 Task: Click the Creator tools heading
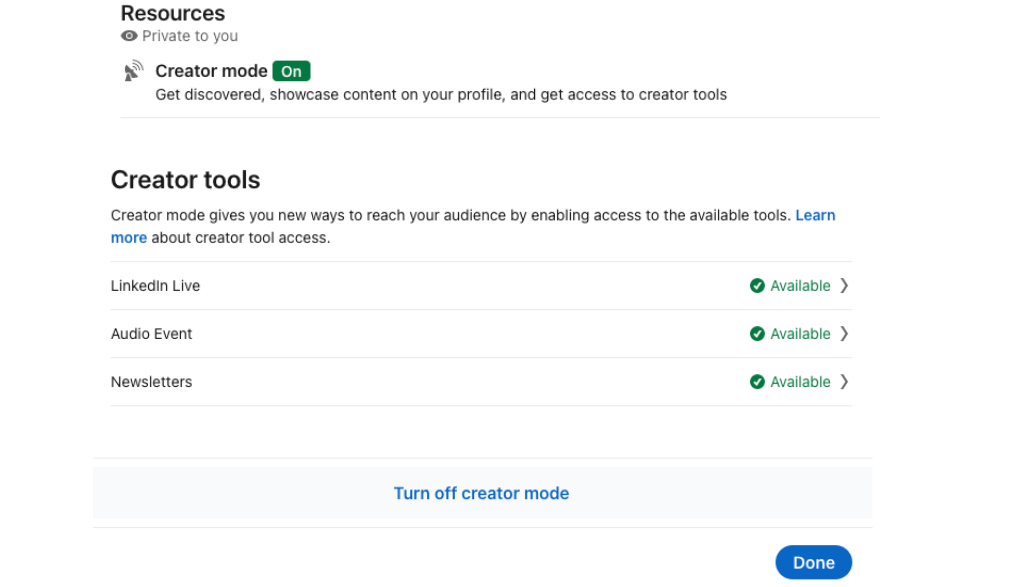point(185,180)
